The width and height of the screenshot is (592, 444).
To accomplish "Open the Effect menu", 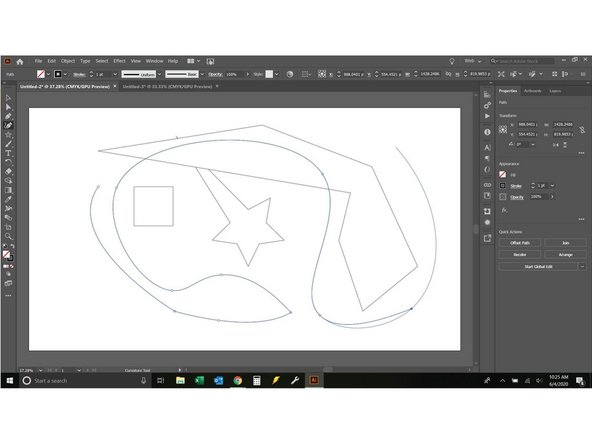I will (x=119, y=61).
